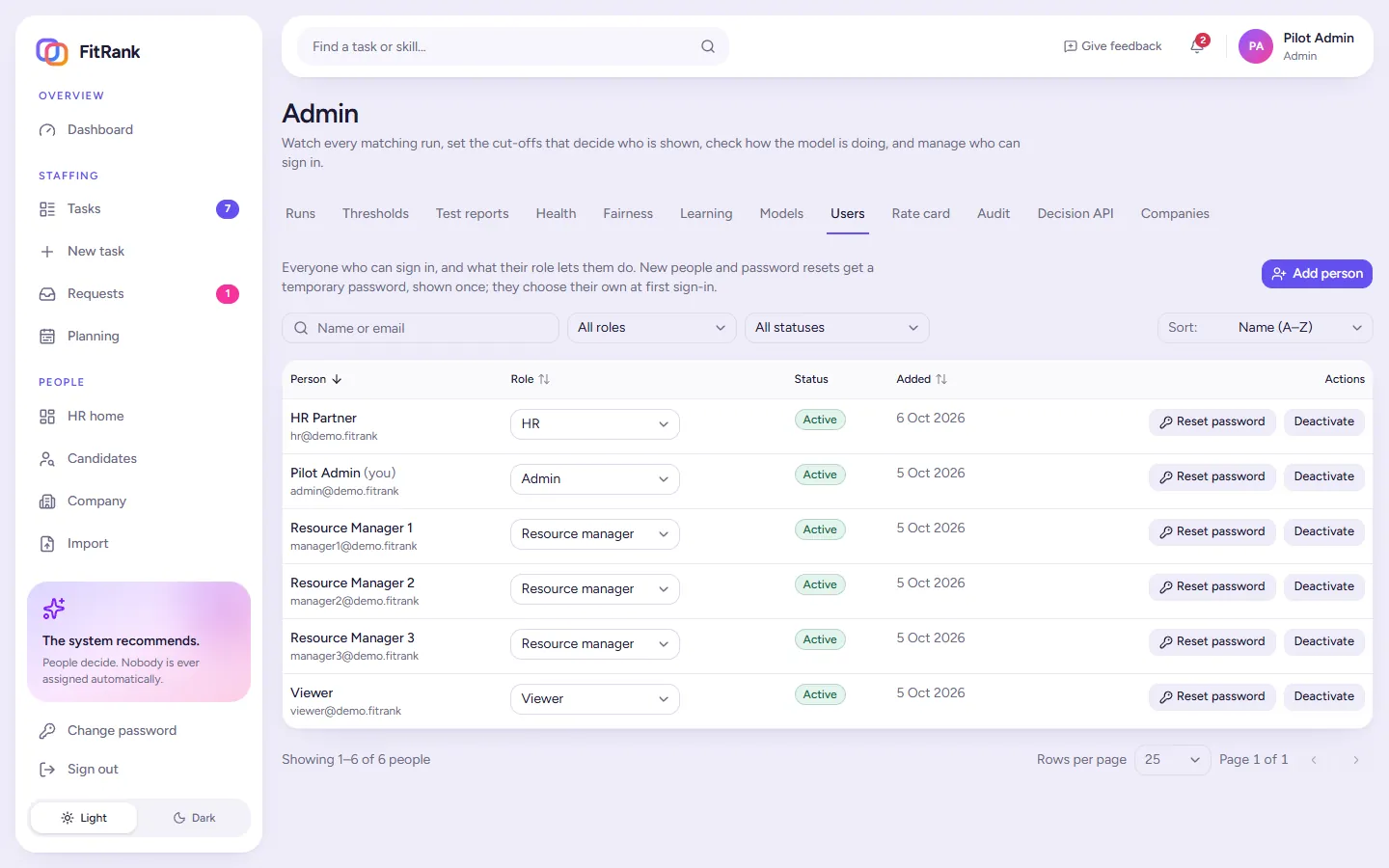Open the Sort Name (A–Z) dropdown
Screen dimensions: 1389x868
[1265, 328]
